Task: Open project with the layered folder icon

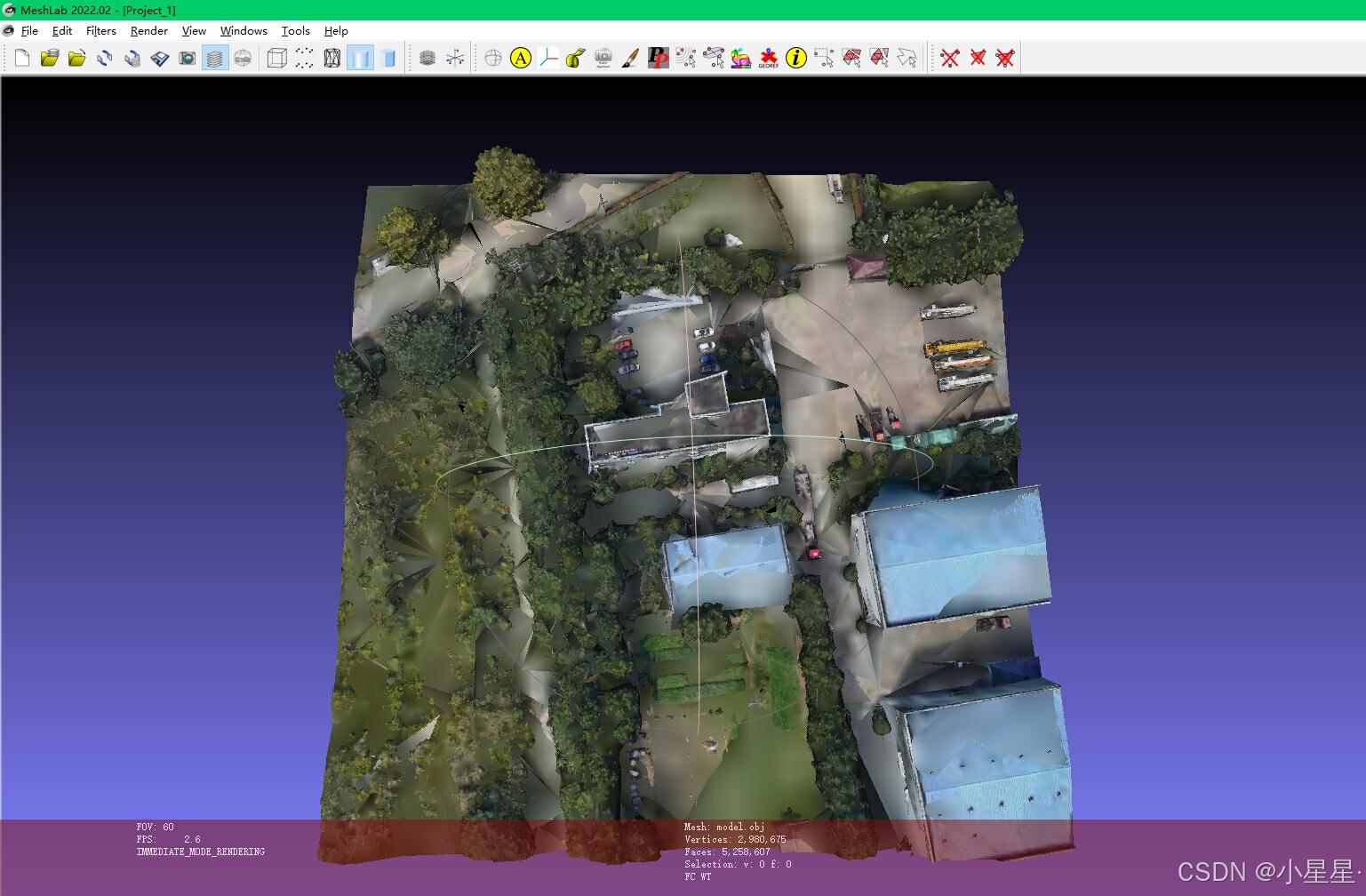Action: click(50, 59)
